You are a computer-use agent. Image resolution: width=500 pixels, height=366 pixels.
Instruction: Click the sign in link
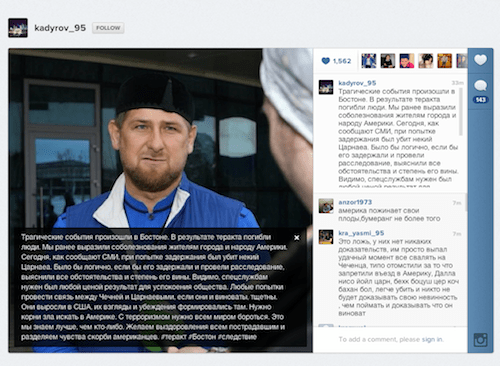point(432,339)
